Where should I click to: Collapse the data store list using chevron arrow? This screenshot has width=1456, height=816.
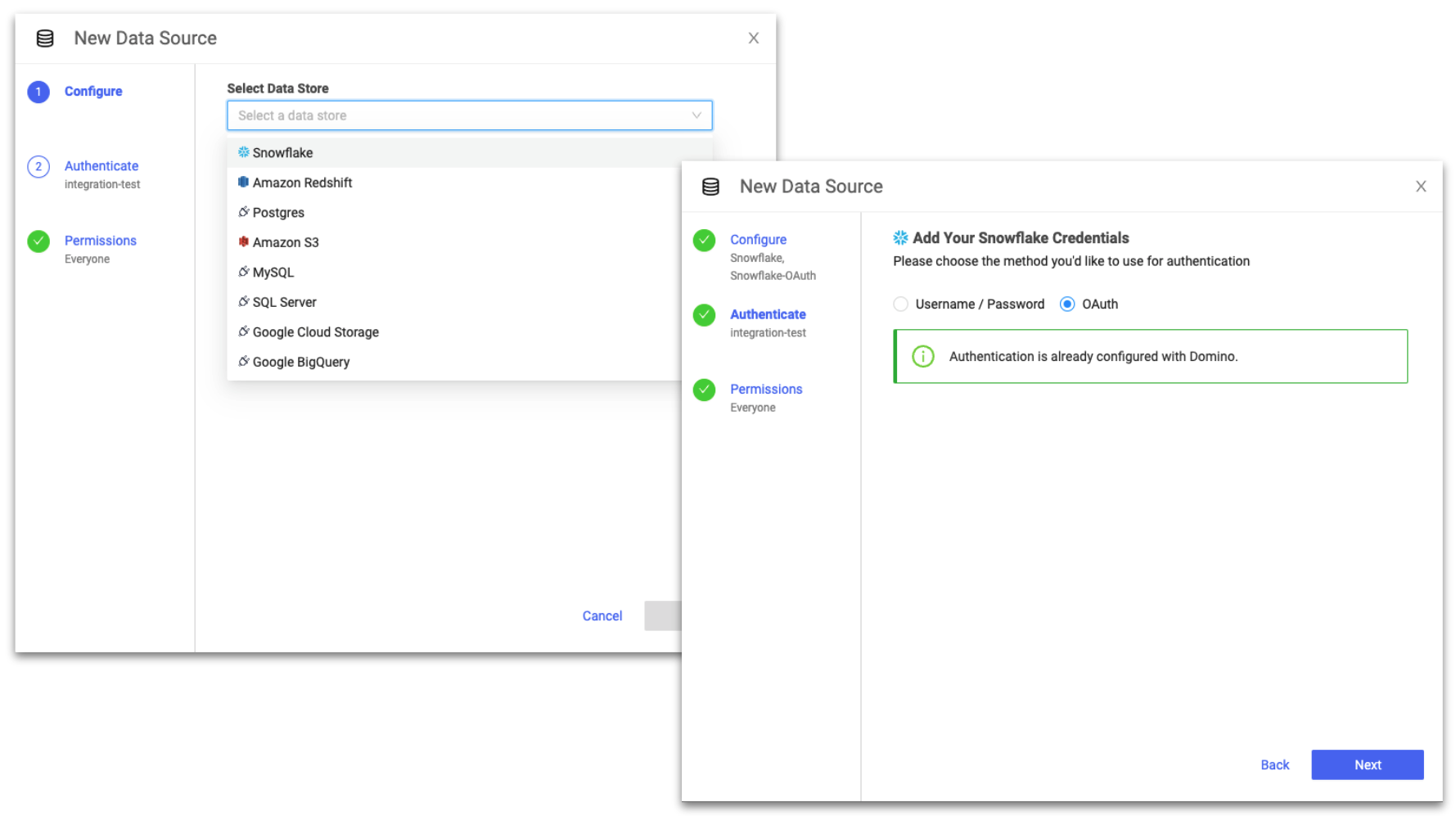click(696, 115)
